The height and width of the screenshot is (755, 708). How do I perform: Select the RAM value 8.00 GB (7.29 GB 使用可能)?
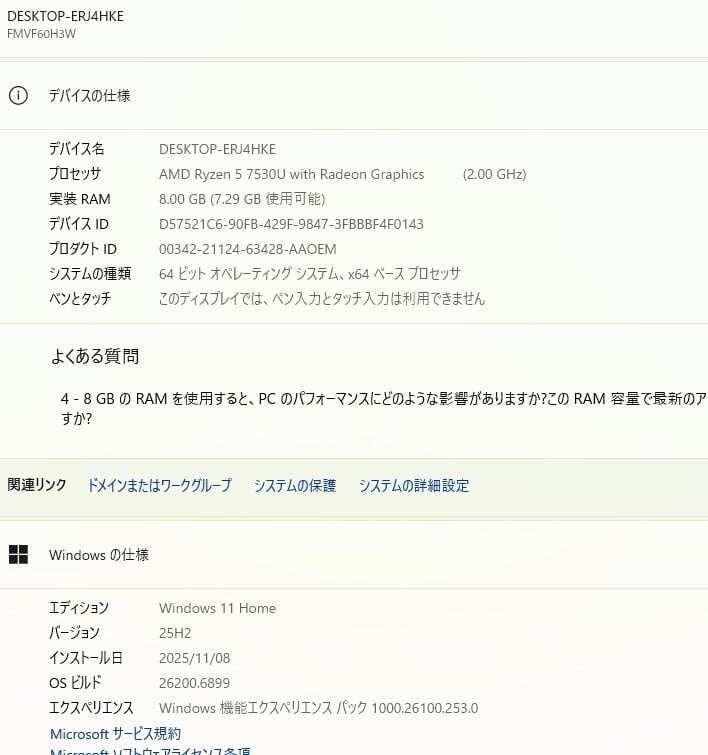[x=242, y=199]
